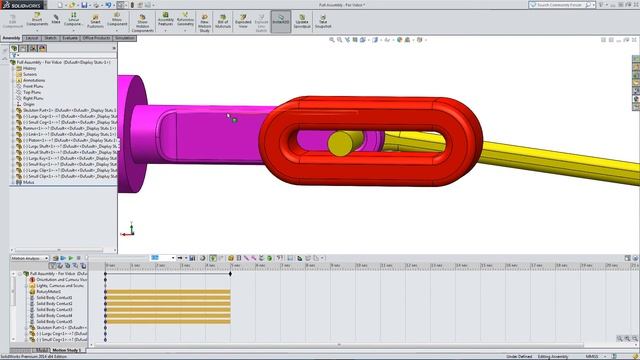Select the Motion Study 1 bottom tab
The width and height of the screenshot is (640, 360).
point(66,350)
